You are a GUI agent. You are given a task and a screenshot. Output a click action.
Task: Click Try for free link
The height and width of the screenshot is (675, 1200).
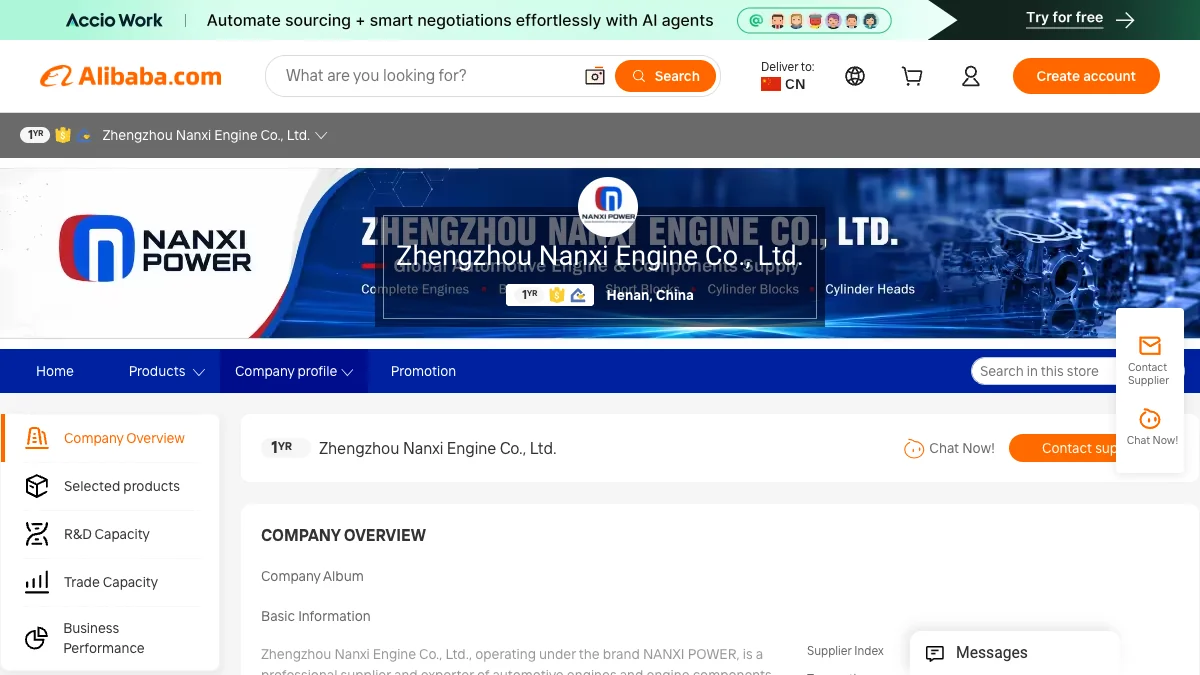click(1064, 18)
